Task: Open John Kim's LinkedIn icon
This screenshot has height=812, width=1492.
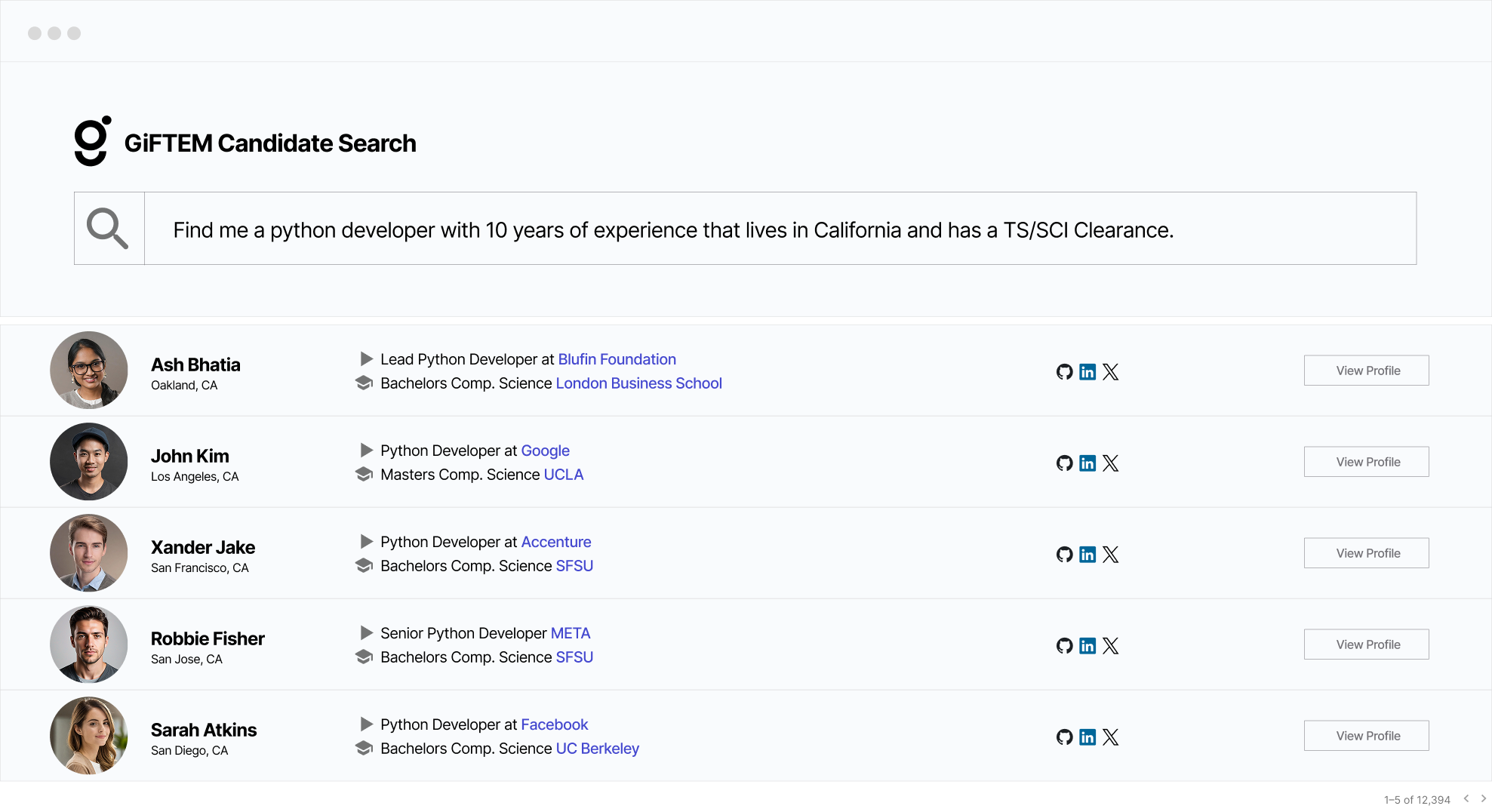Action: (1087, 463)
